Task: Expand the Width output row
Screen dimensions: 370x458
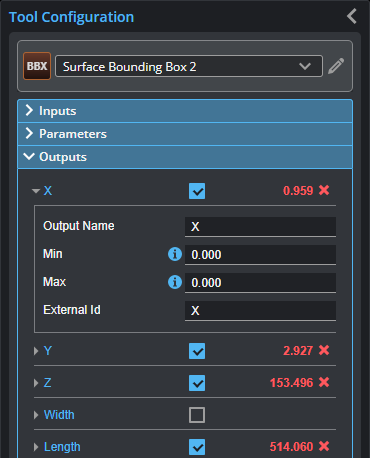Action: tap(36, 415)
